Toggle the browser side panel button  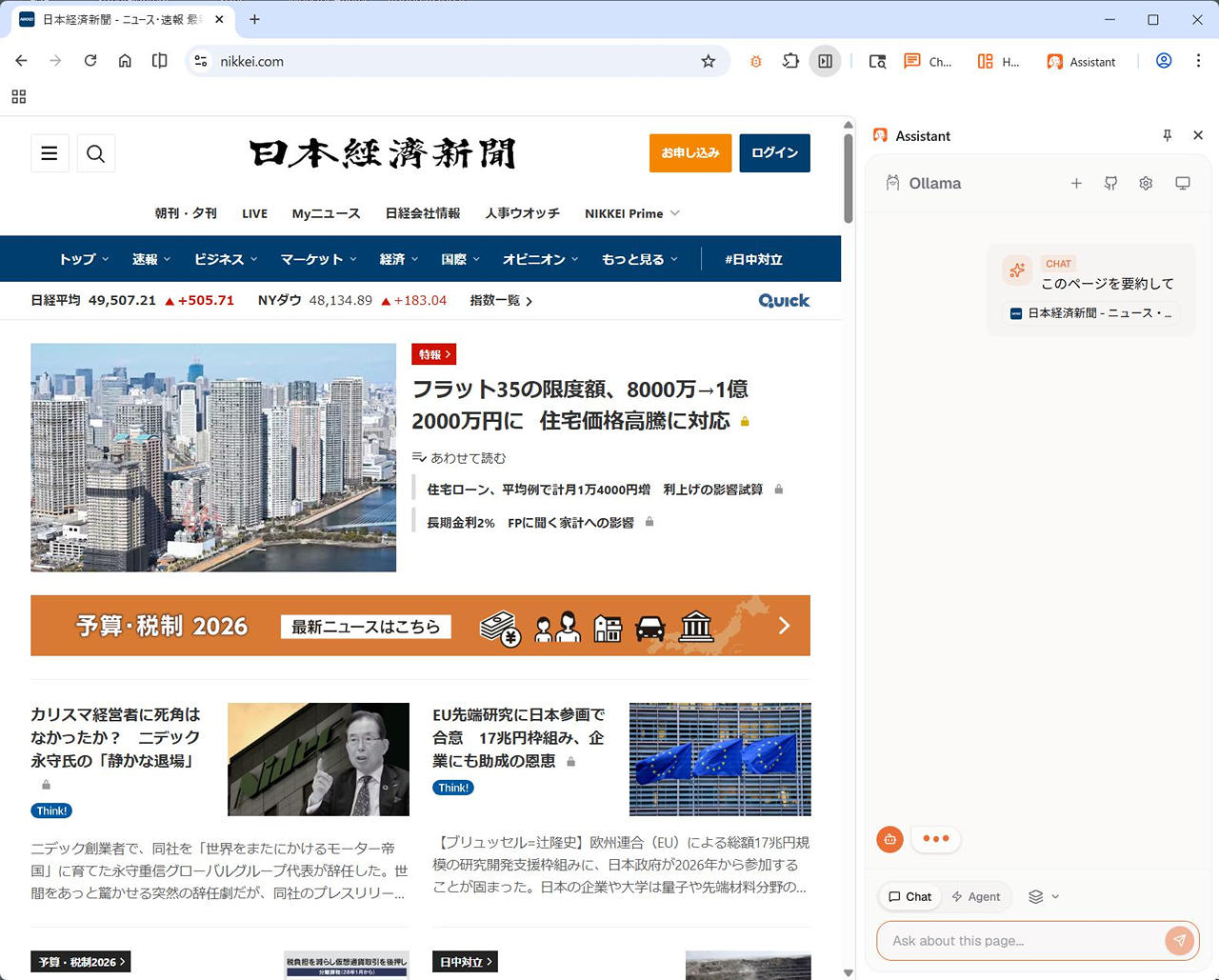pos(825,62)
